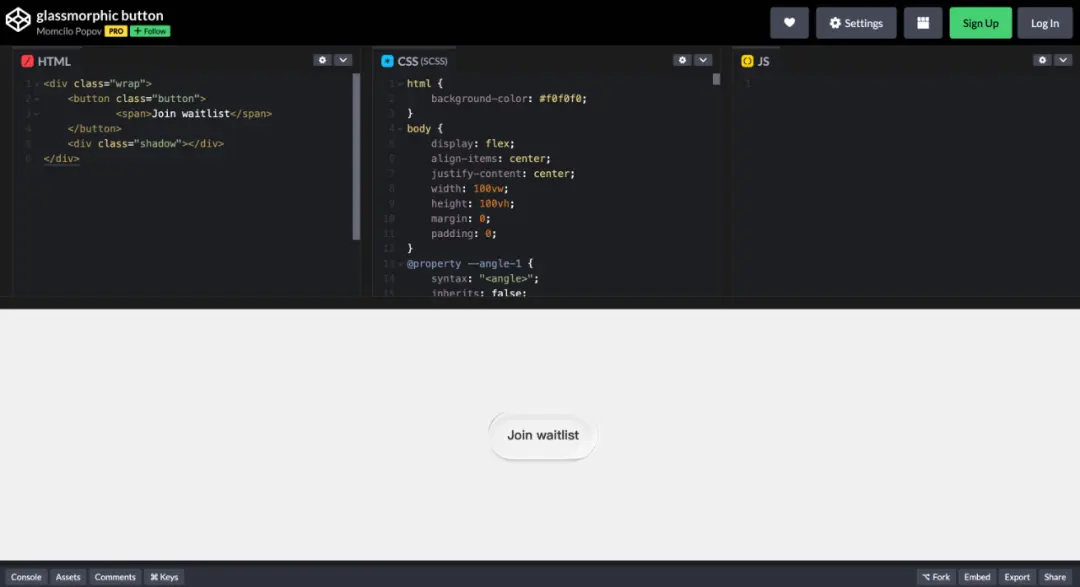Collapse the div.wrap fold arrow in HTML
The width and height of the screenshot is (1080, 587).
37,84
